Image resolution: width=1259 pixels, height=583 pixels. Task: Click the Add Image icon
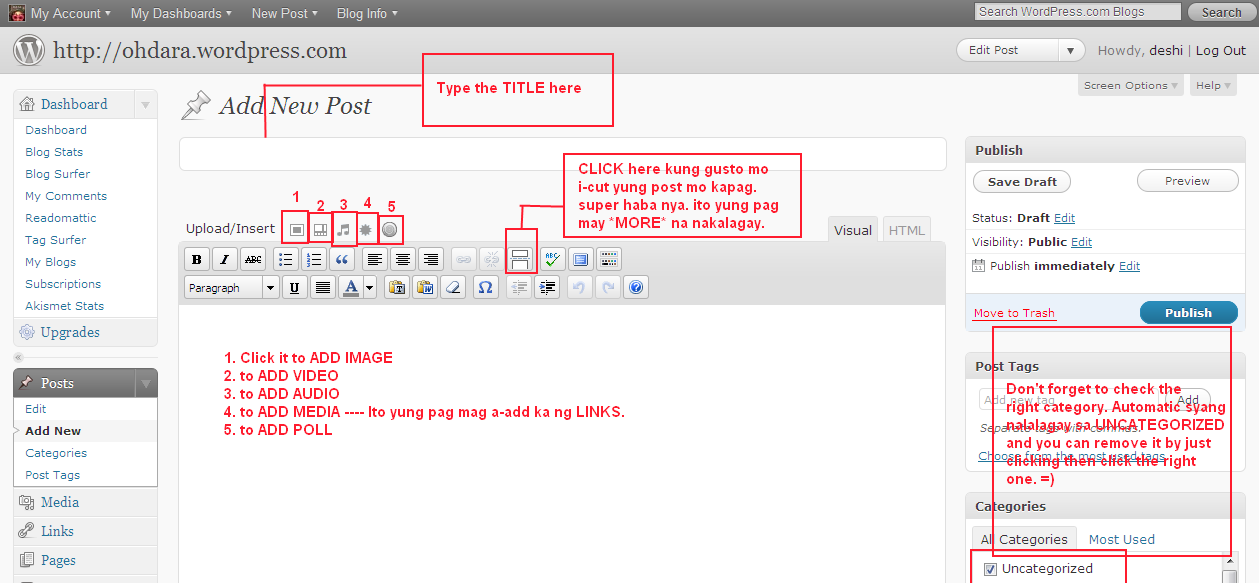296,229
